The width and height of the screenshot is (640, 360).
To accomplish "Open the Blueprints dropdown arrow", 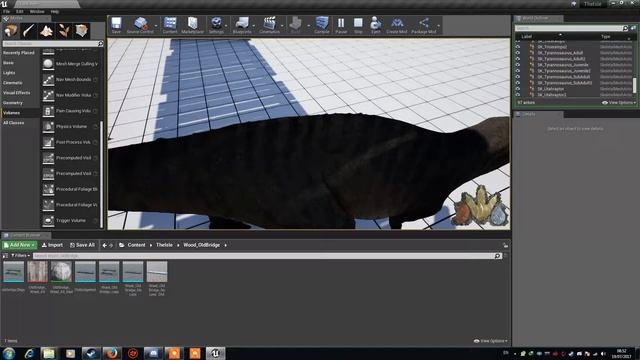I will (x=254, y=26).
